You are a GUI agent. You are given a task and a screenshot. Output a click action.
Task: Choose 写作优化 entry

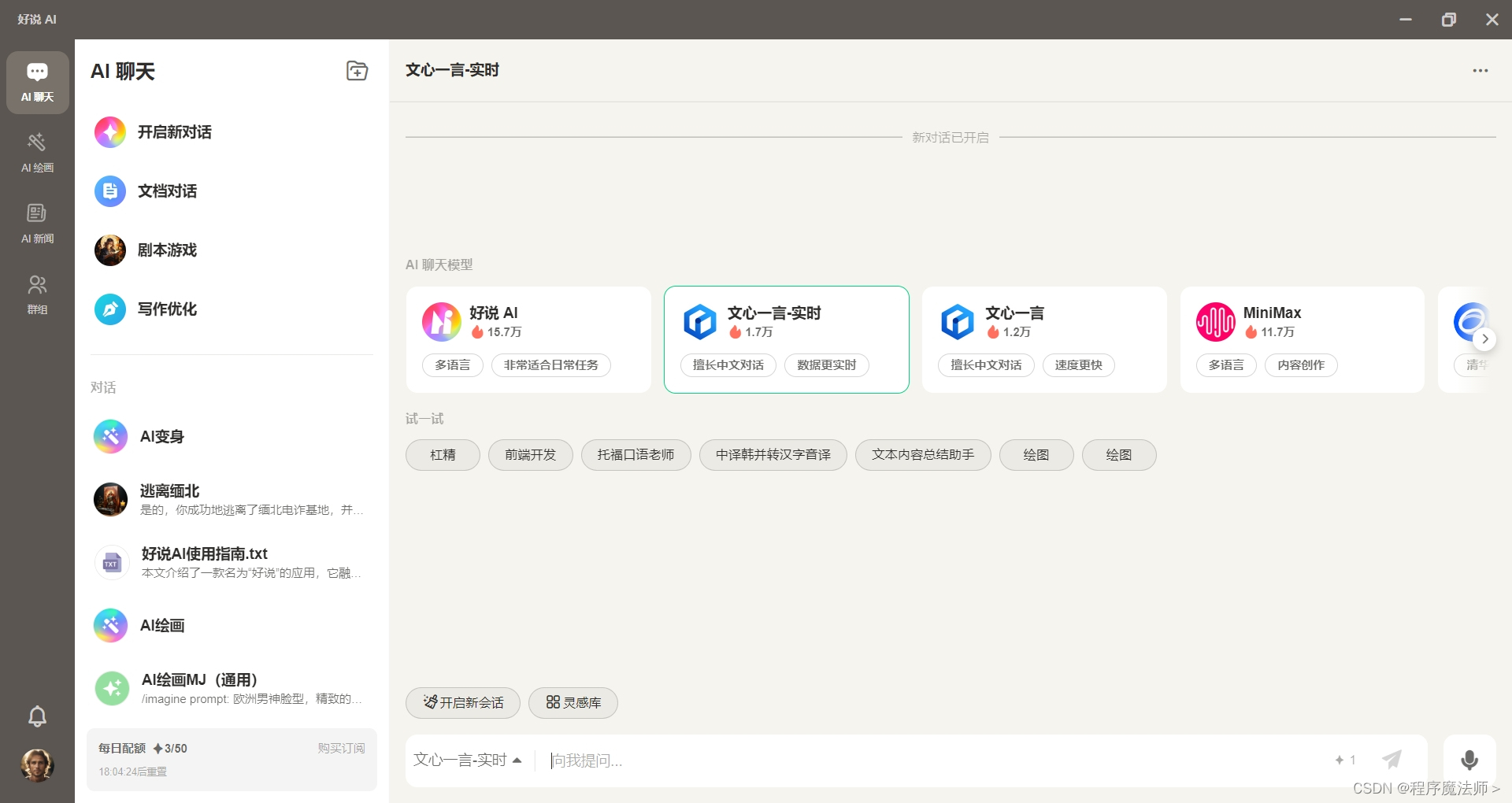click(x=232, y=309)
